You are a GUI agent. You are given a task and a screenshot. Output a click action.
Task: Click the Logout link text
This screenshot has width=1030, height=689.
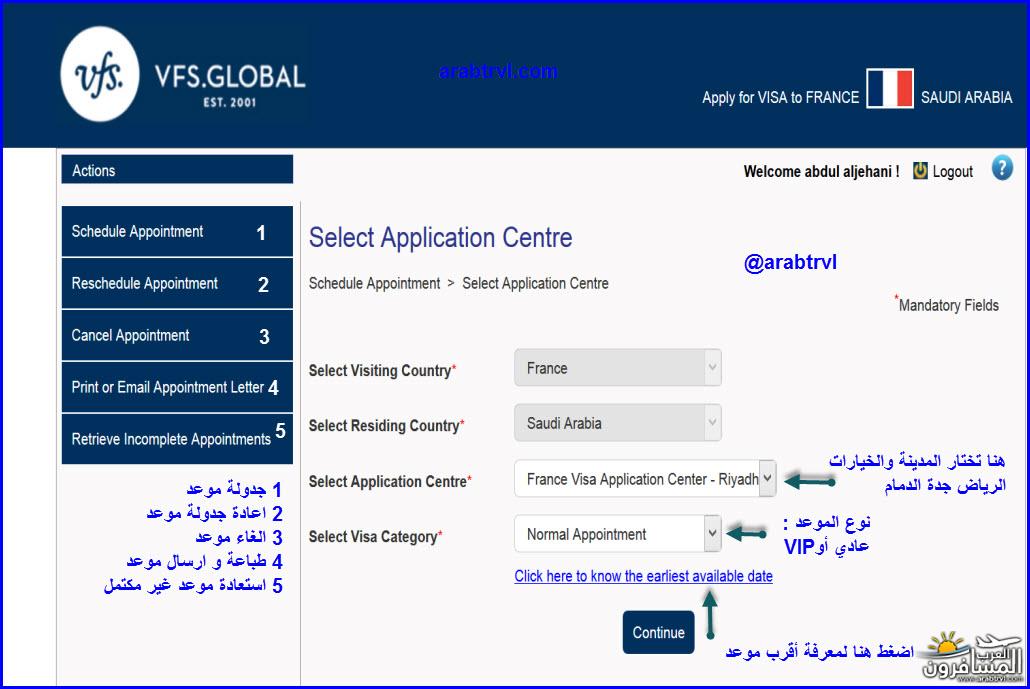[x=952, y=171]
